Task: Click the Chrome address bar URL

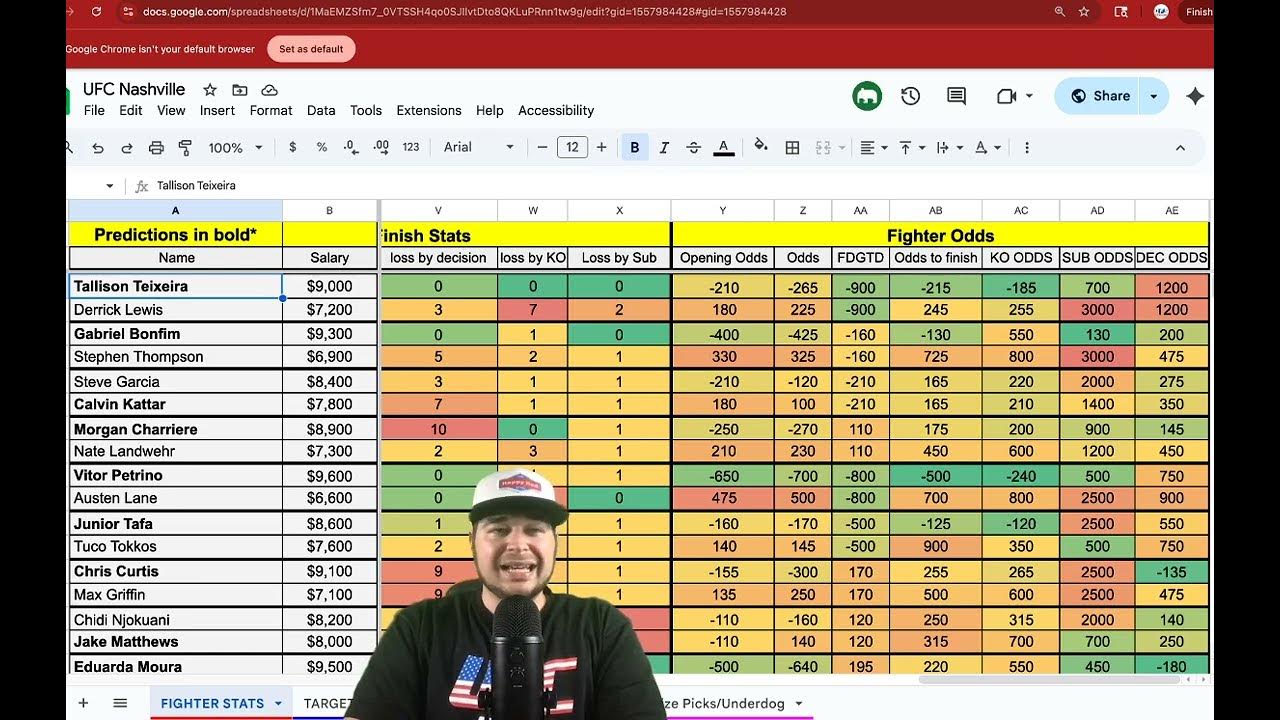Action: click(465, 12)
